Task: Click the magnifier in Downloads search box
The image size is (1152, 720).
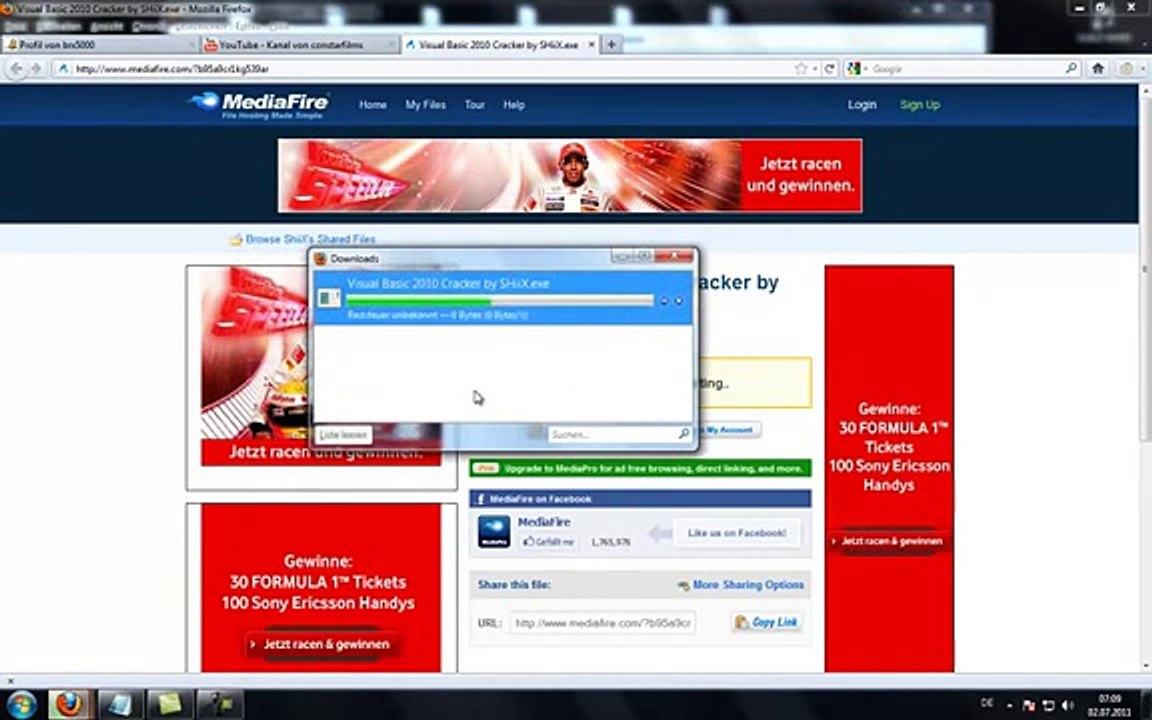Action: pyautogui.click(x=683, y=434)
